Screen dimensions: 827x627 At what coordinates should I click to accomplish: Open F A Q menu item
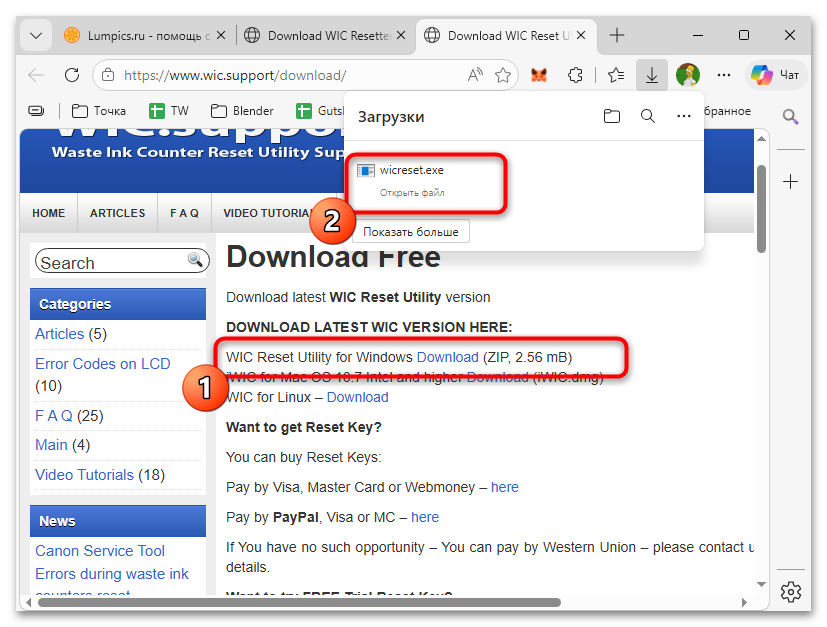click(184, 213)
